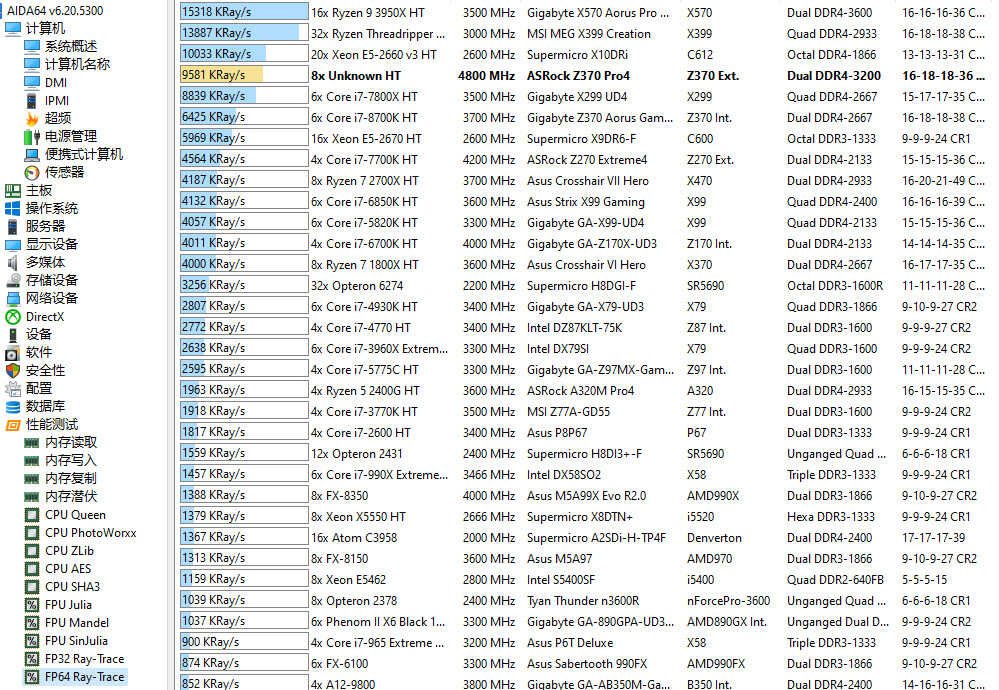Open the CPU PhotoWorxx benchmark page
Screen dimensions: 999x690
click(90, 533)
